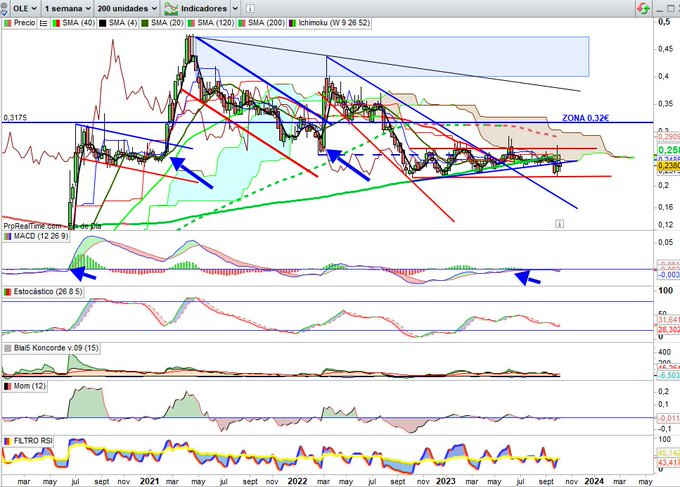Open the Precio settings label
680x487 pixels.
(x=24, y=23)
